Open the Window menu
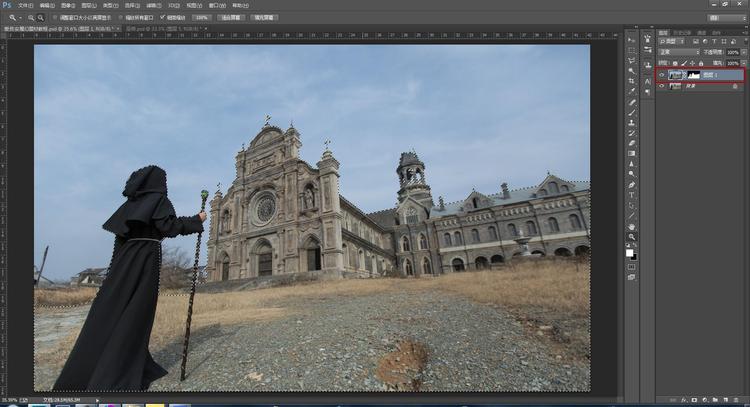 [218, 5]
